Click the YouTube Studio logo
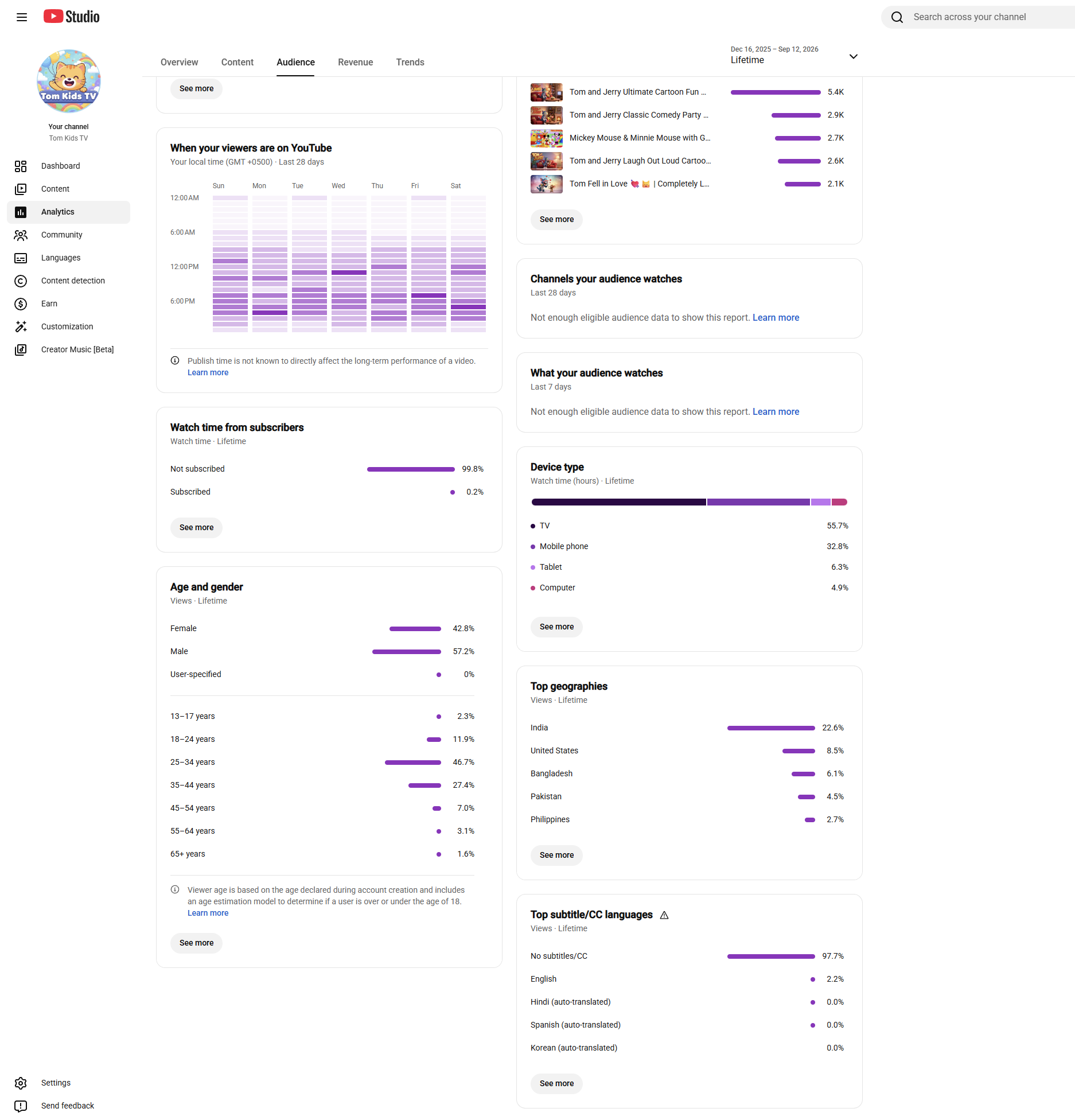The image size is (1075, 1120). (x=72, y=17)
